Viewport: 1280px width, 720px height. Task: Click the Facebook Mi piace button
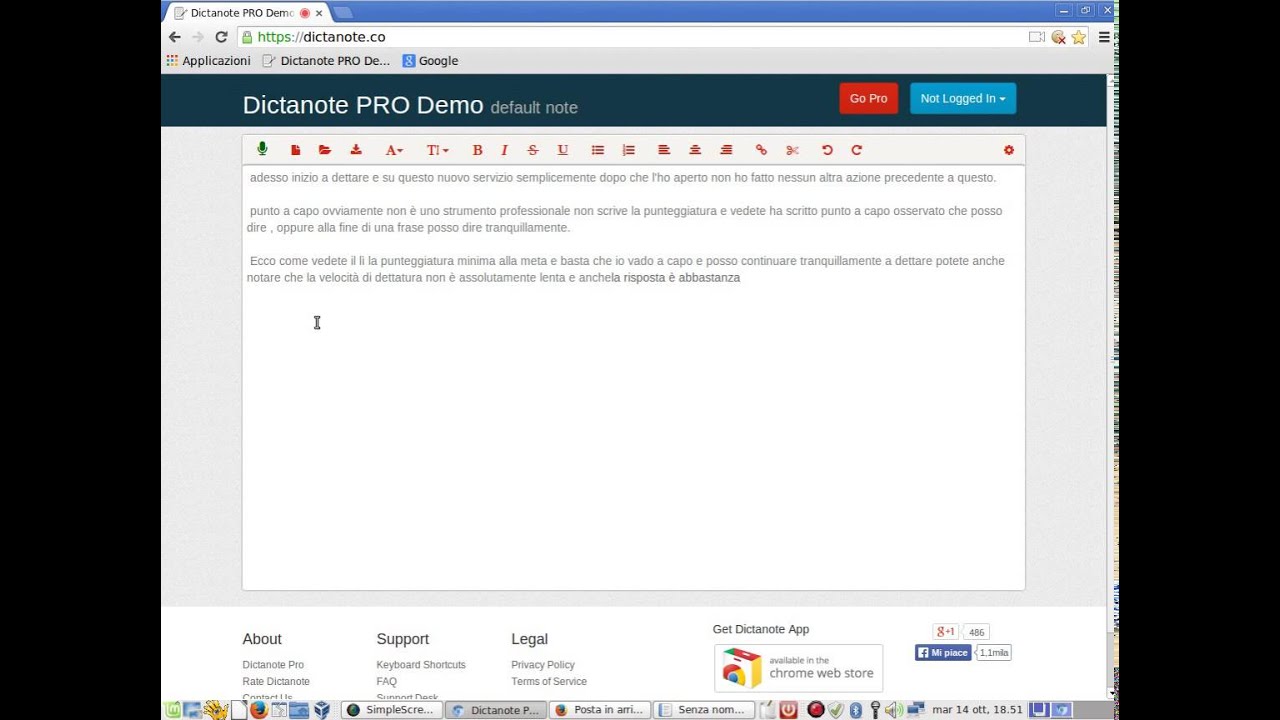click(943, 653)
